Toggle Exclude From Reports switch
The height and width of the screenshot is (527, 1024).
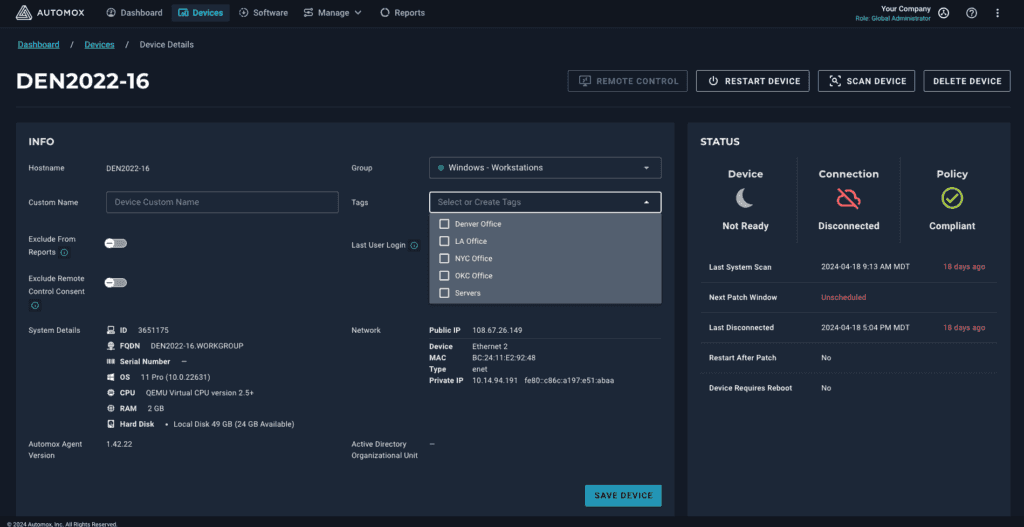[x=116, y=243]
